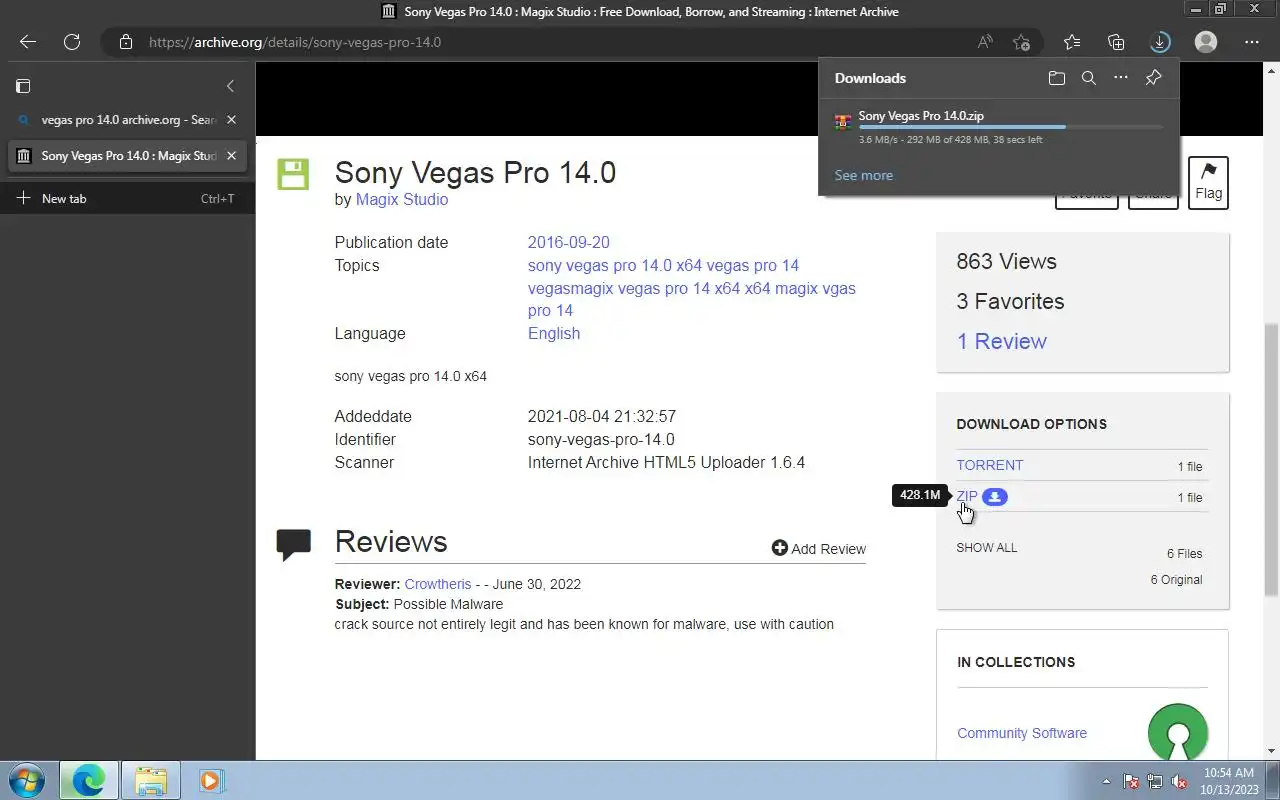Image resolution: width=1280 pixels, height=800 pixels.
Task: Open the tab actions menu icon
Action: tap(24, 86)
